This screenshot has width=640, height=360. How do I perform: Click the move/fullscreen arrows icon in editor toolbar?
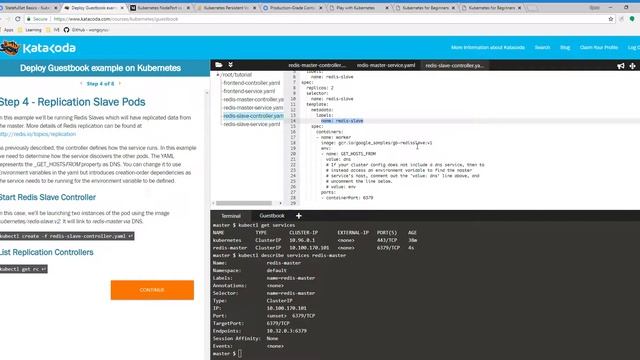tap(632, 66)
